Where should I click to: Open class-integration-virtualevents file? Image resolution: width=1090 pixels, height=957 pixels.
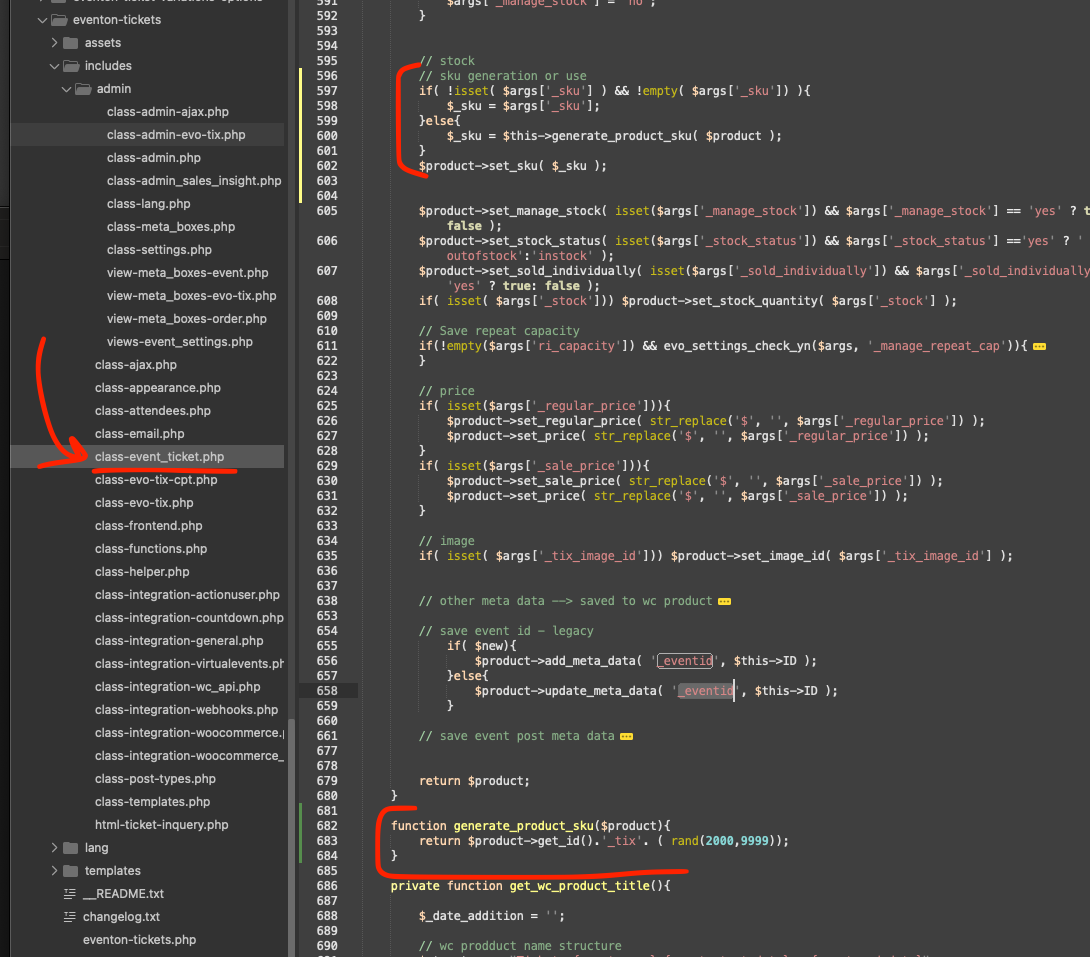coord(189,663)
